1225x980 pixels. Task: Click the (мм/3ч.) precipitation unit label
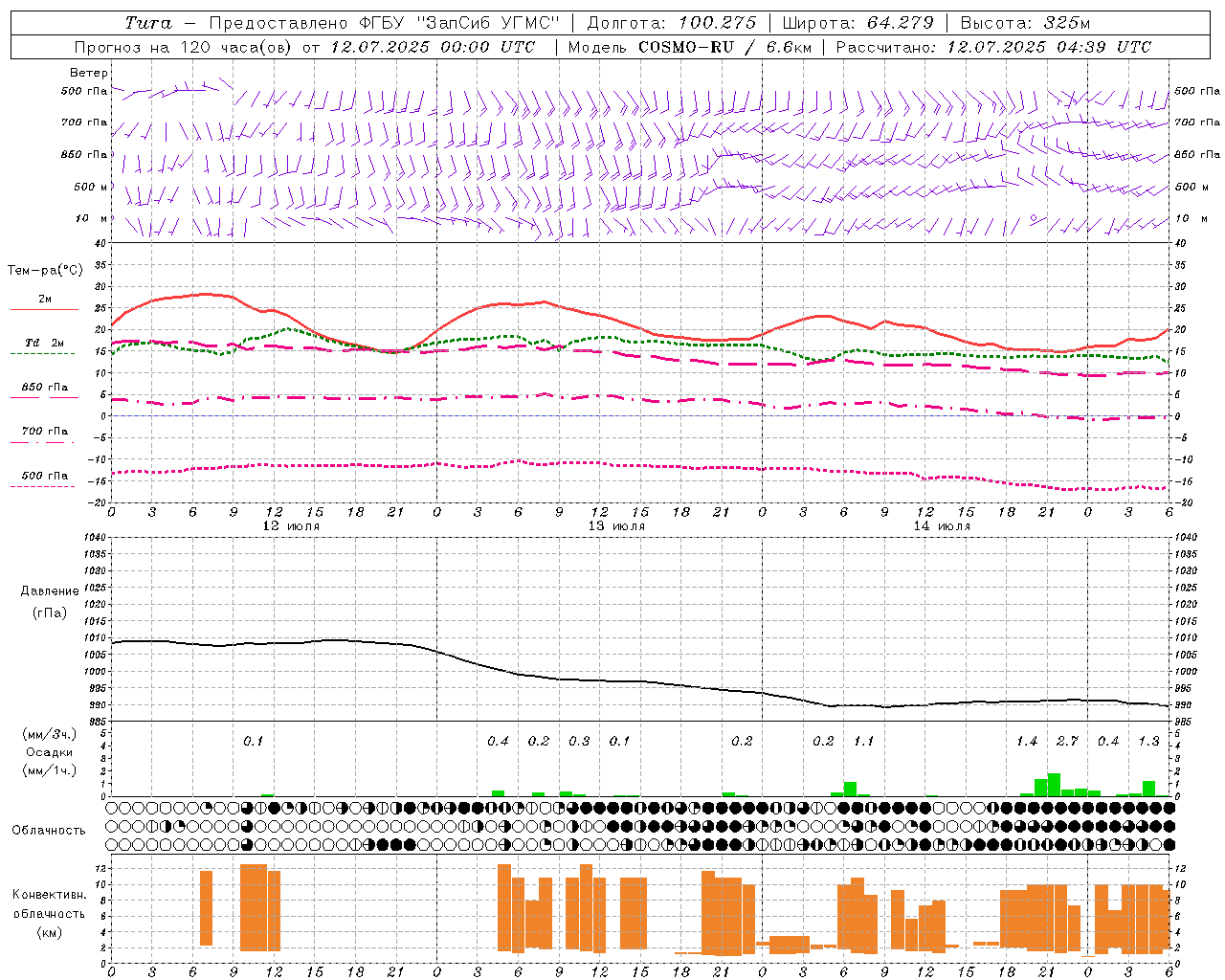[x=50, y=734]
